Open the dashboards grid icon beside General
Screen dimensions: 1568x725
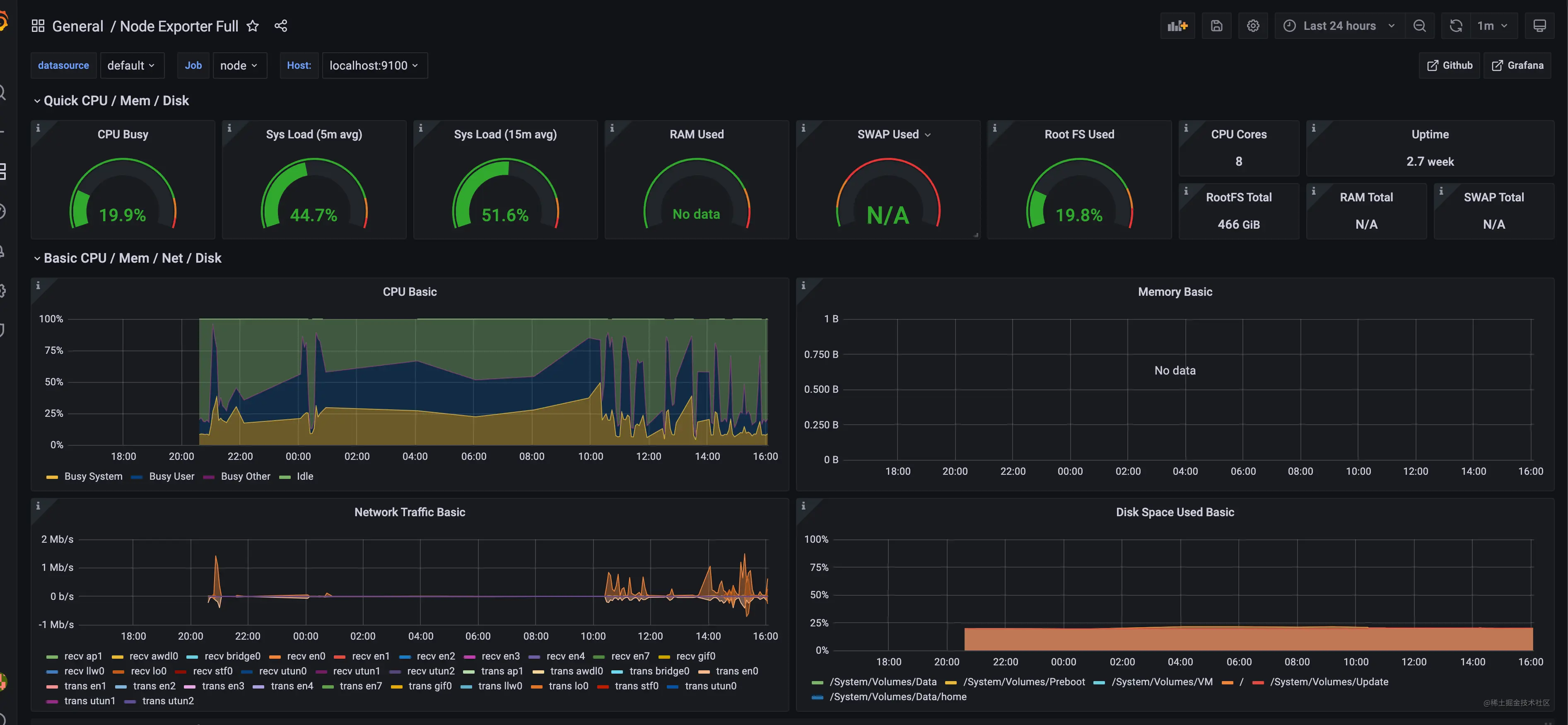point(38,26)
